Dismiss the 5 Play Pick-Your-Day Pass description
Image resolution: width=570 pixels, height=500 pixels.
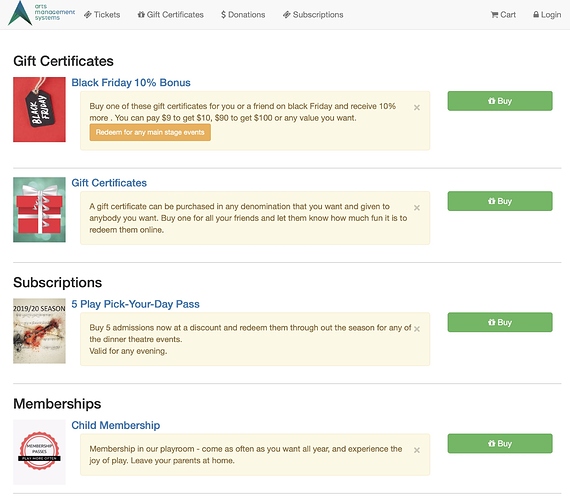pos(417,329)
